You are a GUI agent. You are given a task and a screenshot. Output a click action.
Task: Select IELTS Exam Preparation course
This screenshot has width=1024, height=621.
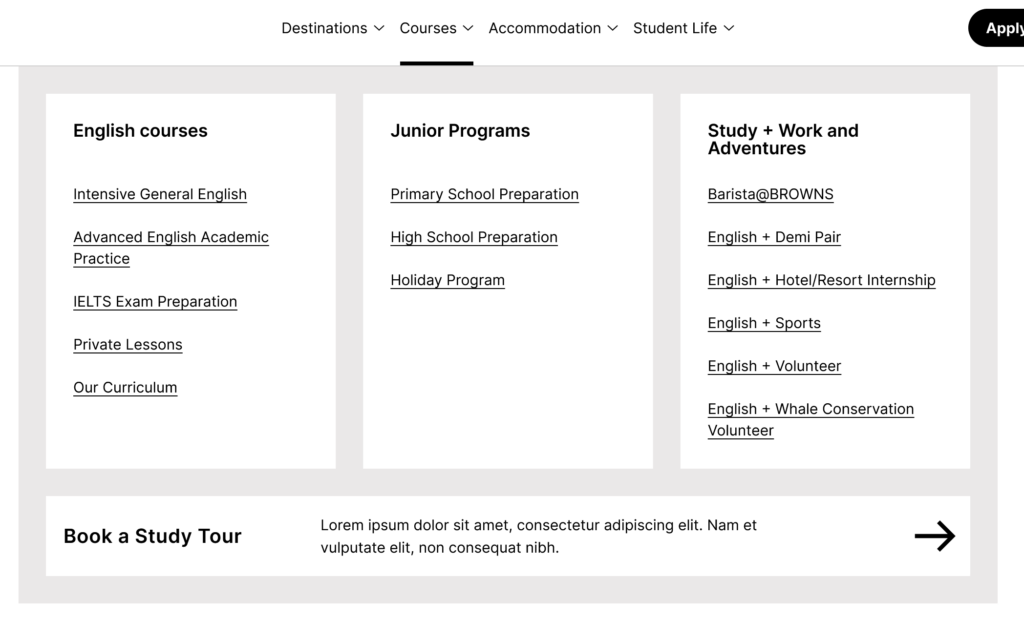click(x=155, y=302)
